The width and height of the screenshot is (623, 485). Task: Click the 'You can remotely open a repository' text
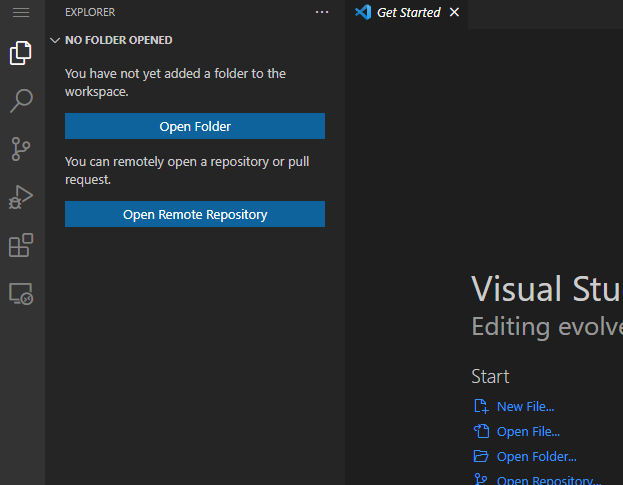point(187,171)
